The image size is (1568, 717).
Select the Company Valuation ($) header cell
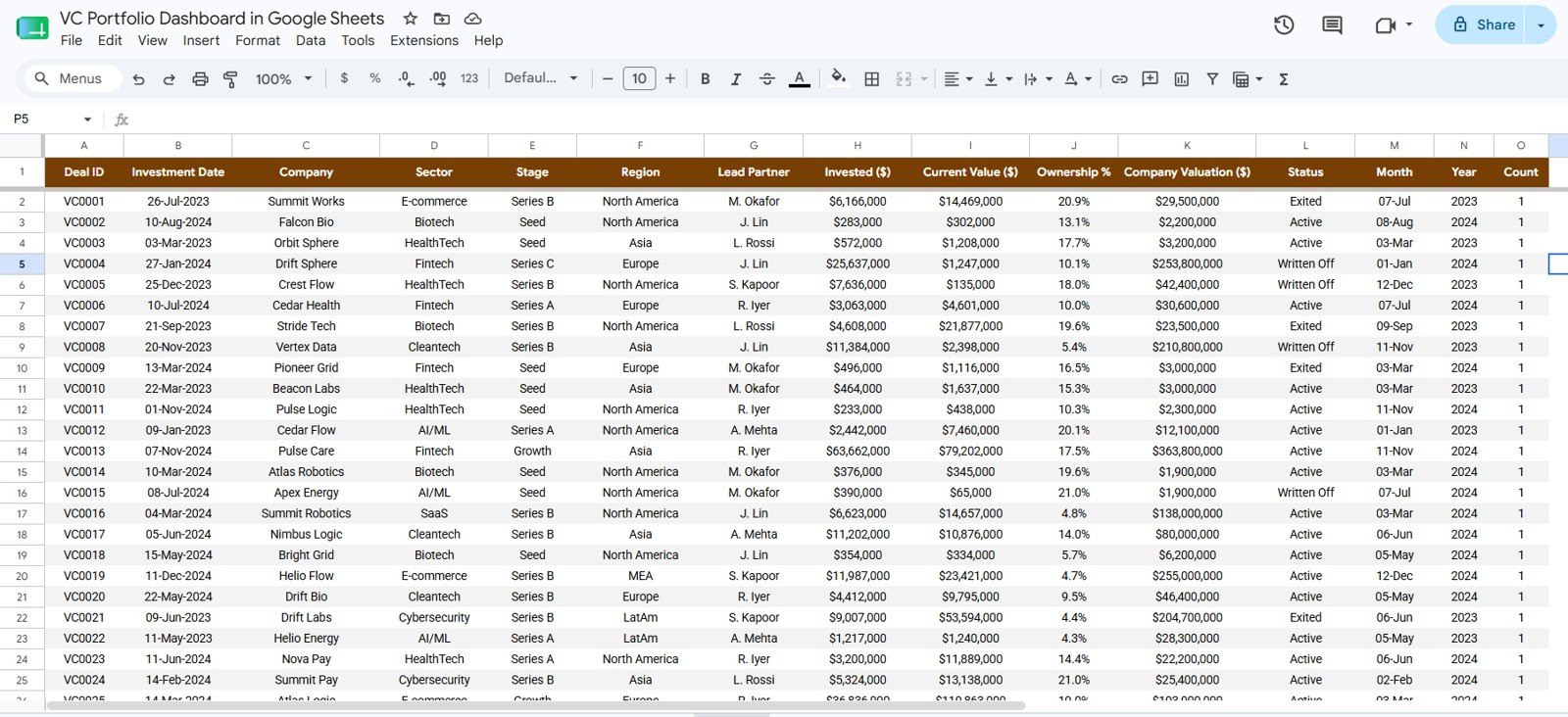point(1187,171)
